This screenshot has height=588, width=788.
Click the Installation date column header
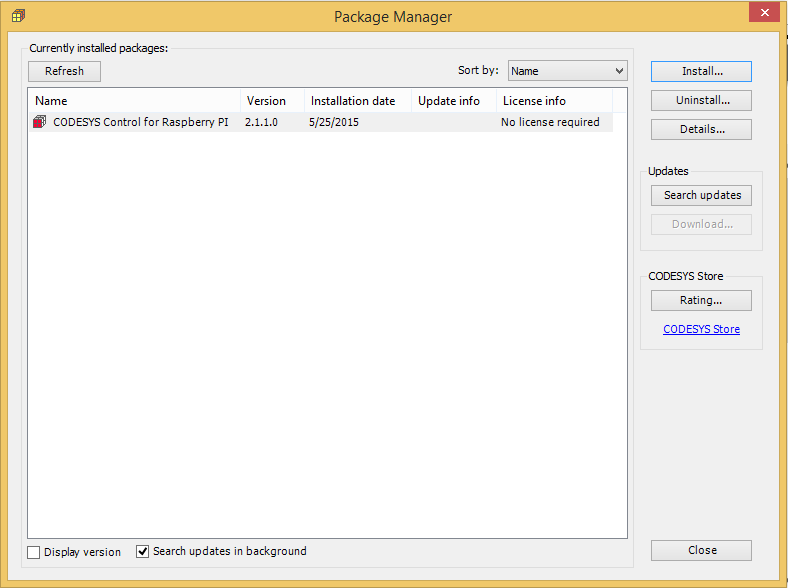click(x=358, y=101)
